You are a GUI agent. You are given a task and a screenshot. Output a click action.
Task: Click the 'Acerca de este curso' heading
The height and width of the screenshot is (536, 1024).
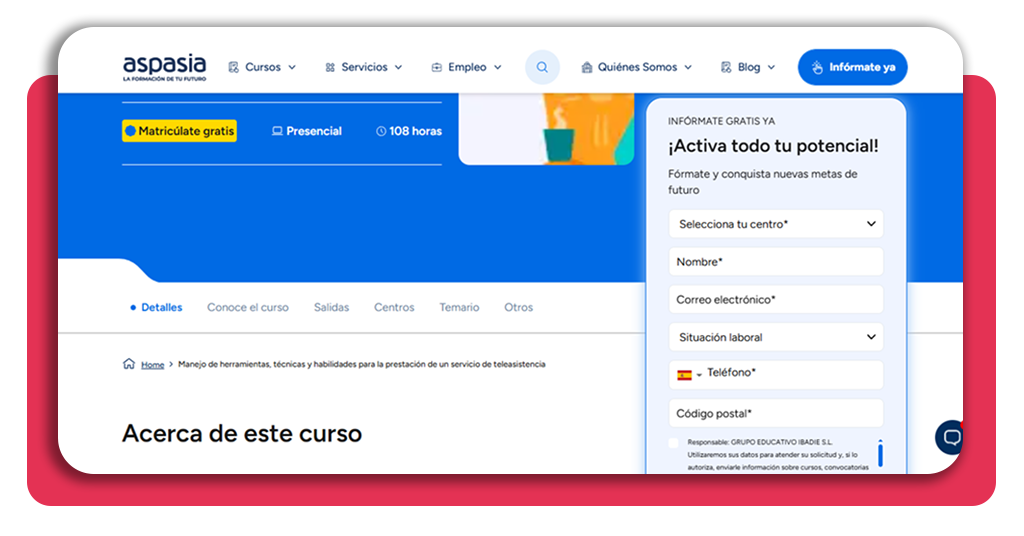coord(242,434)
